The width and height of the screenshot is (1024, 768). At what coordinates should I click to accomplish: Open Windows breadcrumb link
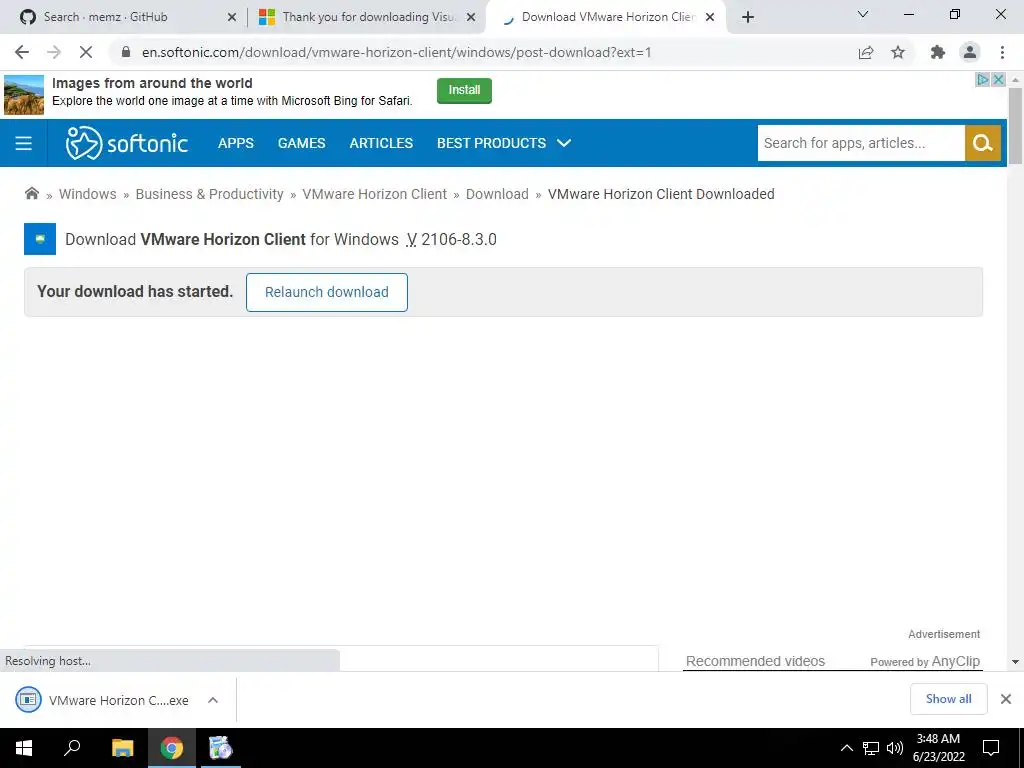click(x=88, y=194)
